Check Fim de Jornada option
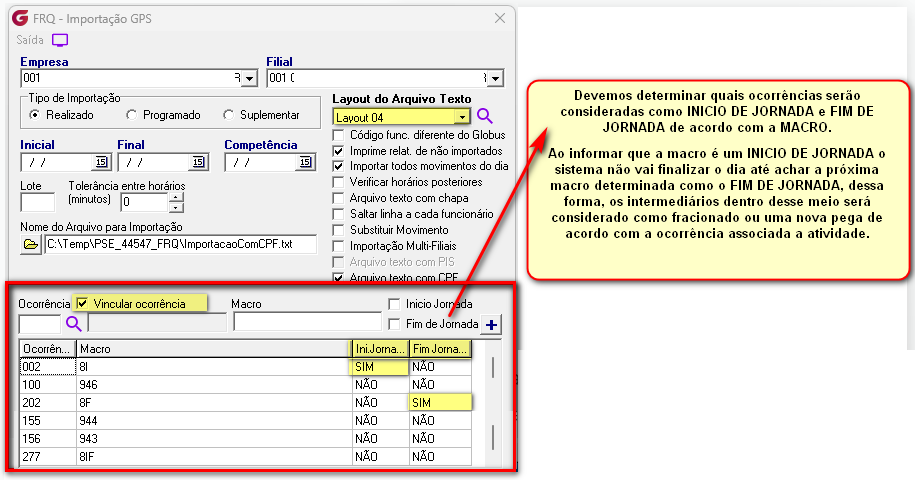 (x=394, y=324)
